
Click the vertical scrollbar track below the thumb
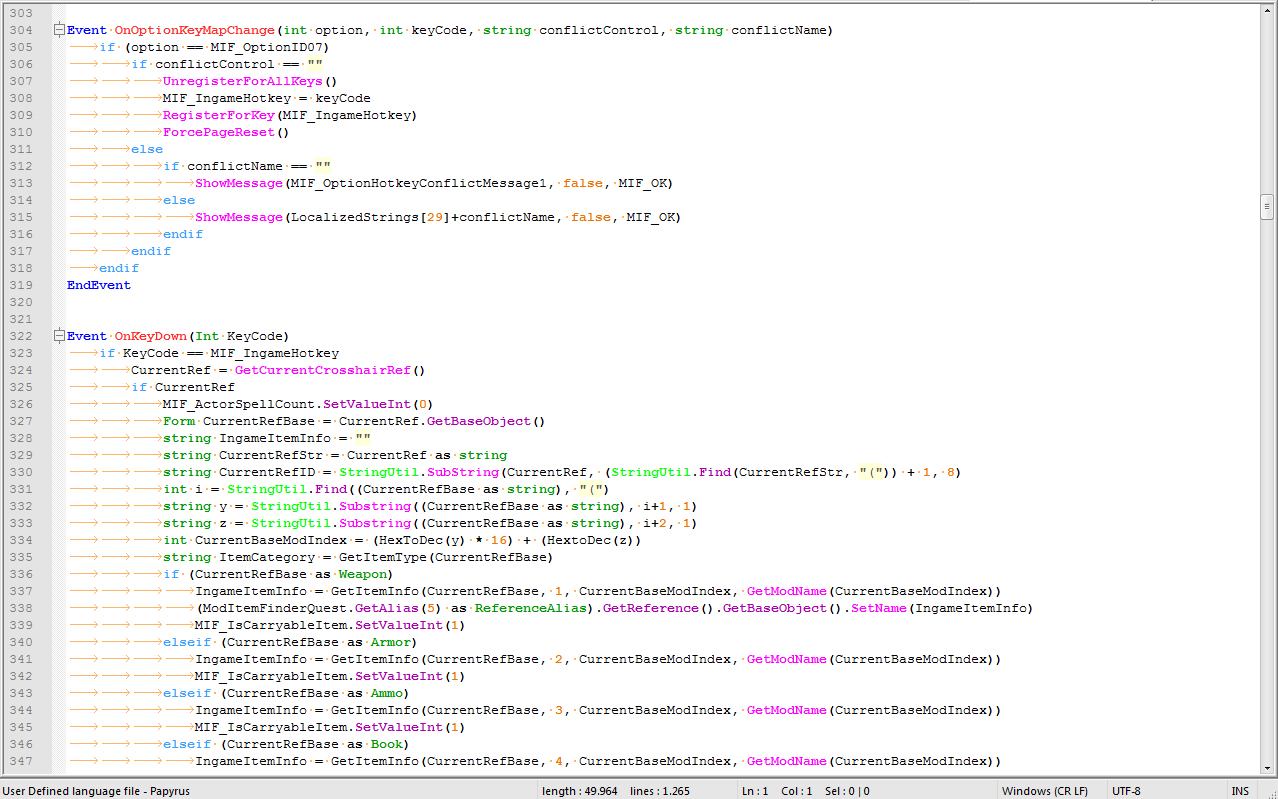tap(1267, 500)
